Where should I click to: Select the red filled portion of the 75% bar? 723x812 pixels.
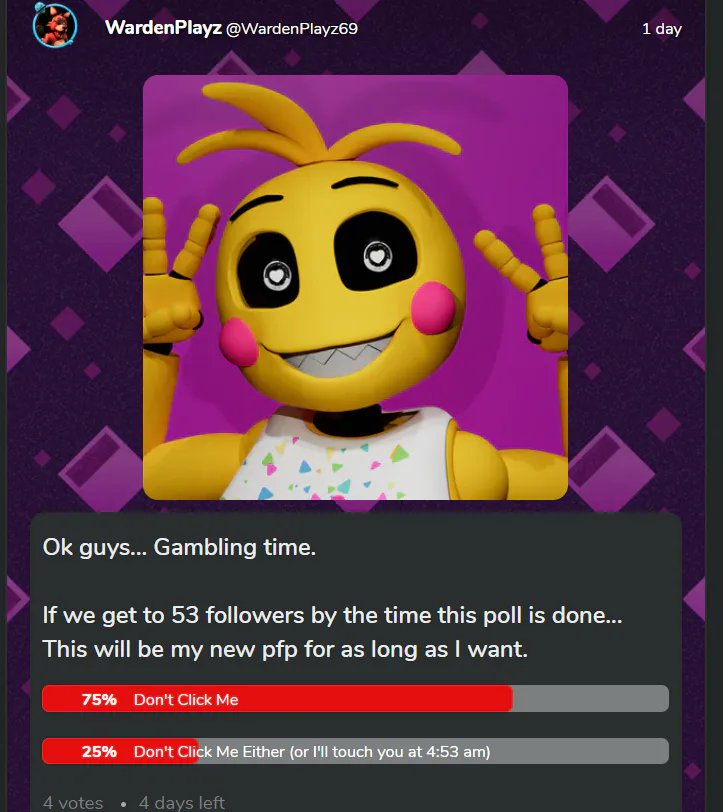[277, 699]
